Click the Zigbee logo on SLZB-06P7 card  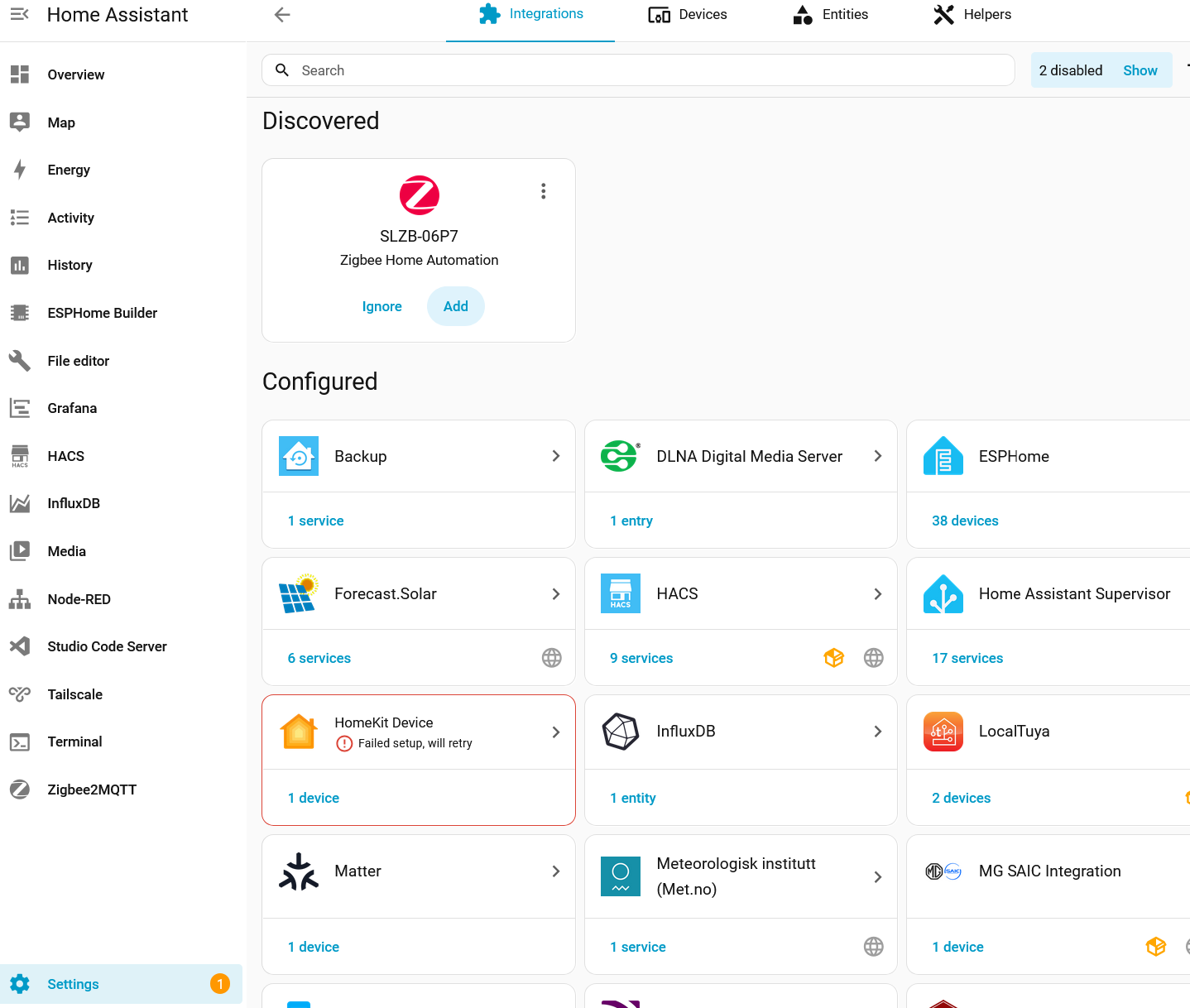point(420,195)
